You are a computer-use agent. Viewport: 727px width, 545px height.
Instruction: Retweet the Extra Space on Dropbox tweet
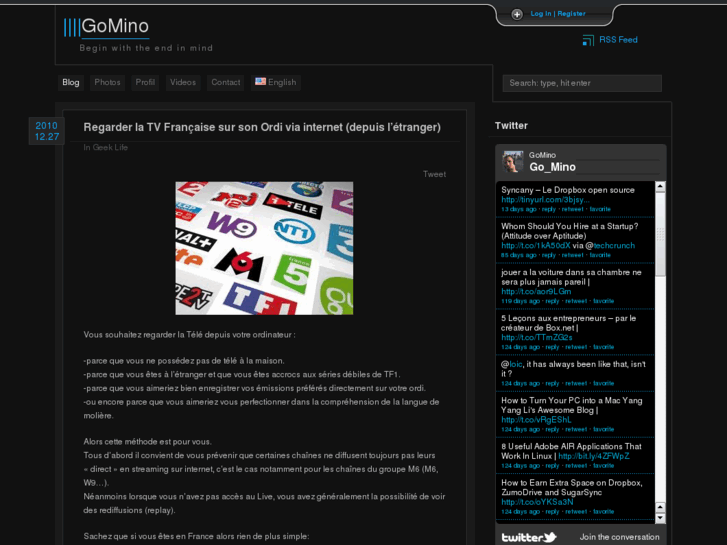coord(576,512)
